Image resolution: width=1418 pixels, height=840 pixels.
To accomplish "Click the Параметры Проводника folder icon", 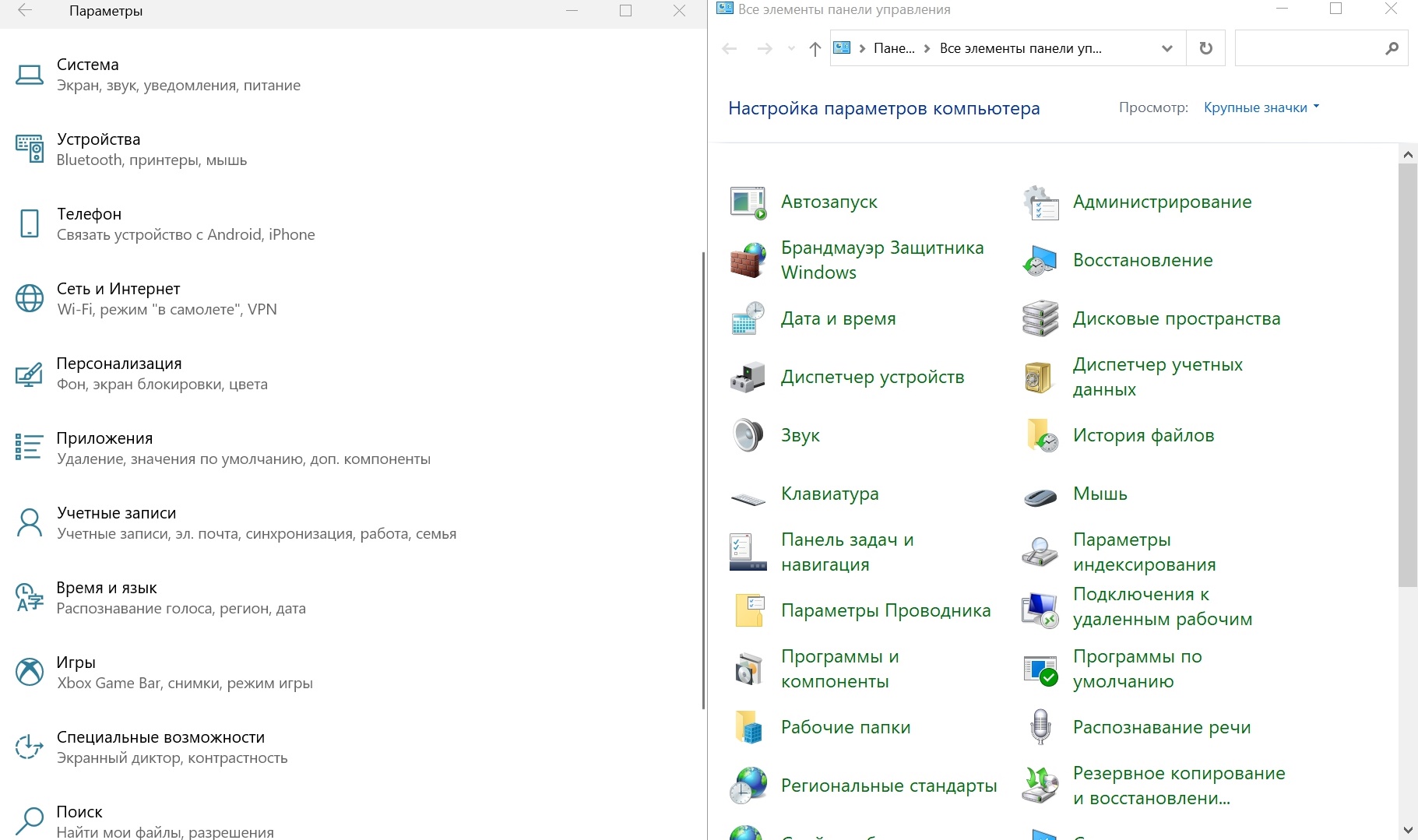I will click(x=749, y=611).
